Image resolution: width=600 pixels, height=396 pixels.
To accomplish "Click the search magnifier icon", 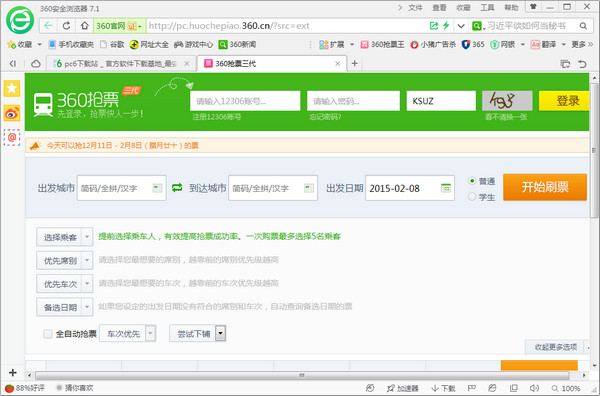I will click(583, 26).
